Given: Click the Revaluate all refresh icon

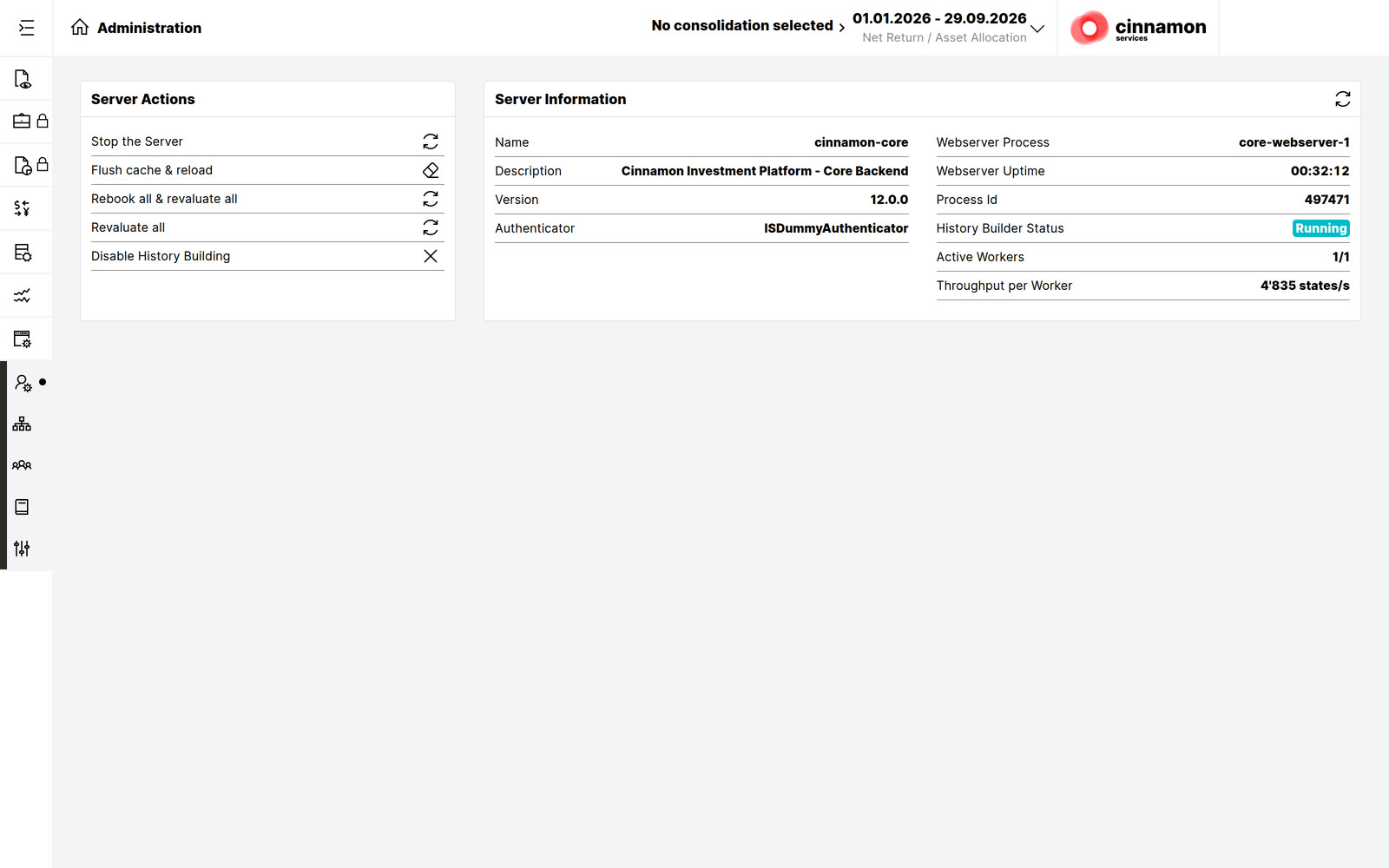Looking at the screenshot, I should tap(431, 227).
